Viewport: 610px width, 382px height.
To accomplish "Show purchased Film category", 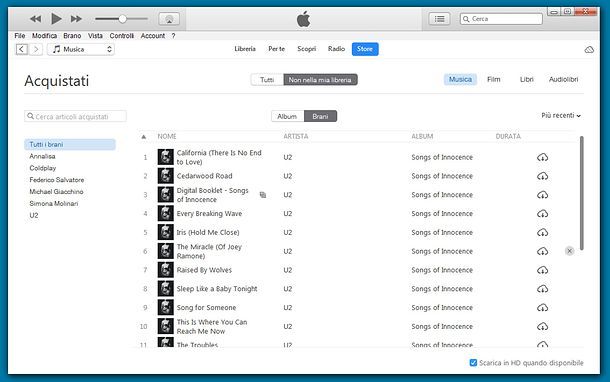I will coord(494,79).
